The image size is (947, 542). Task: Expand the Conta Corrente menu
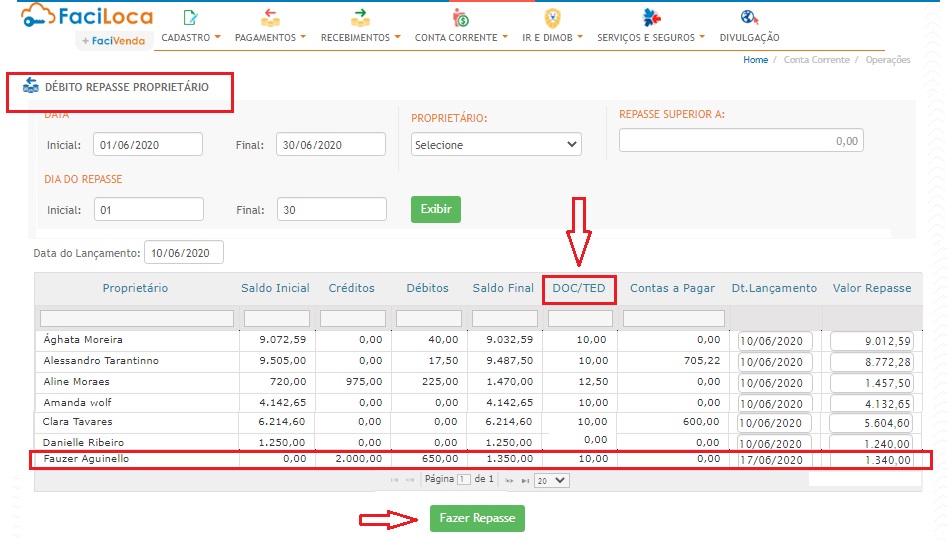[461, 37]
